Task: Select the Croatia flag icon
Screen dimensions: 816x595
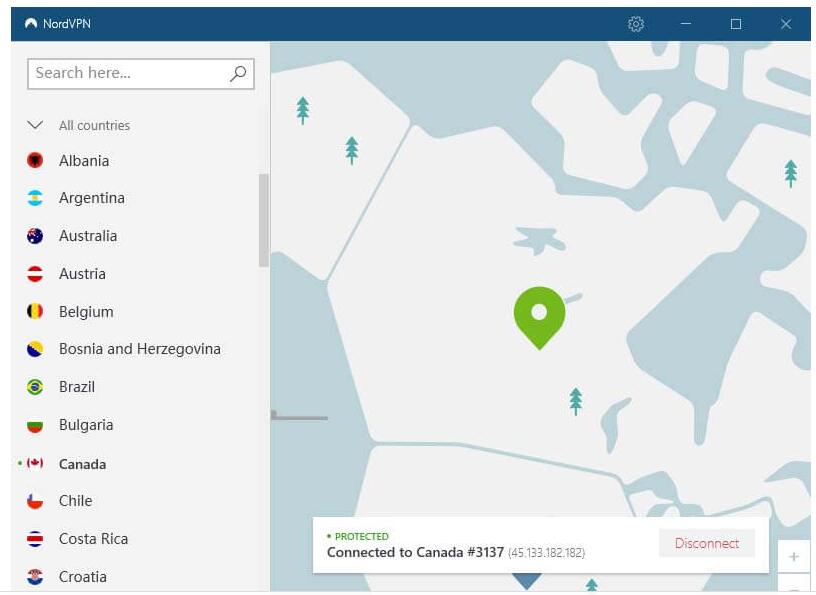Action: 35,577
